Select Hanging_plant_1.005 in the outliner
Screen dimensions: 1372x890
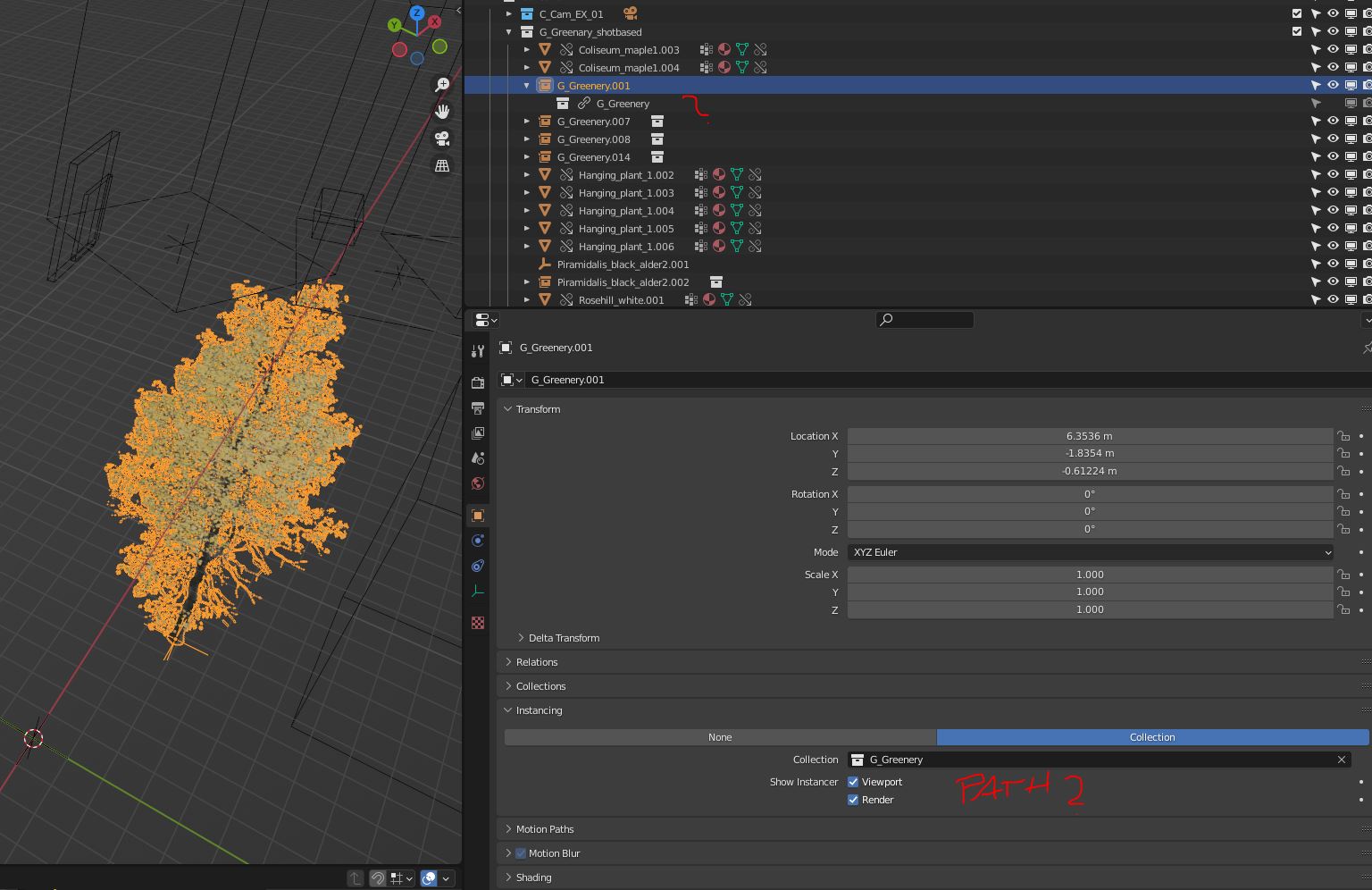pos(626,229)
